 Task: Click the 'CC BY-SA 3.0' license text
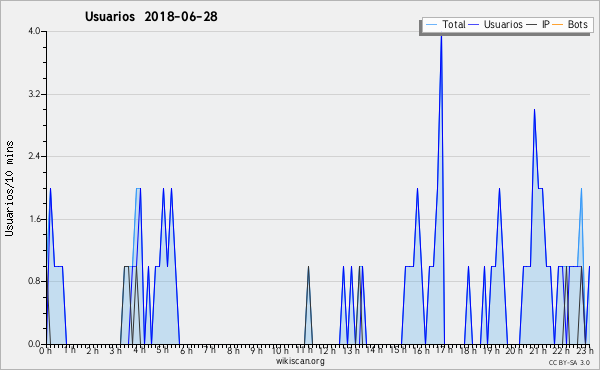point(569,362)
